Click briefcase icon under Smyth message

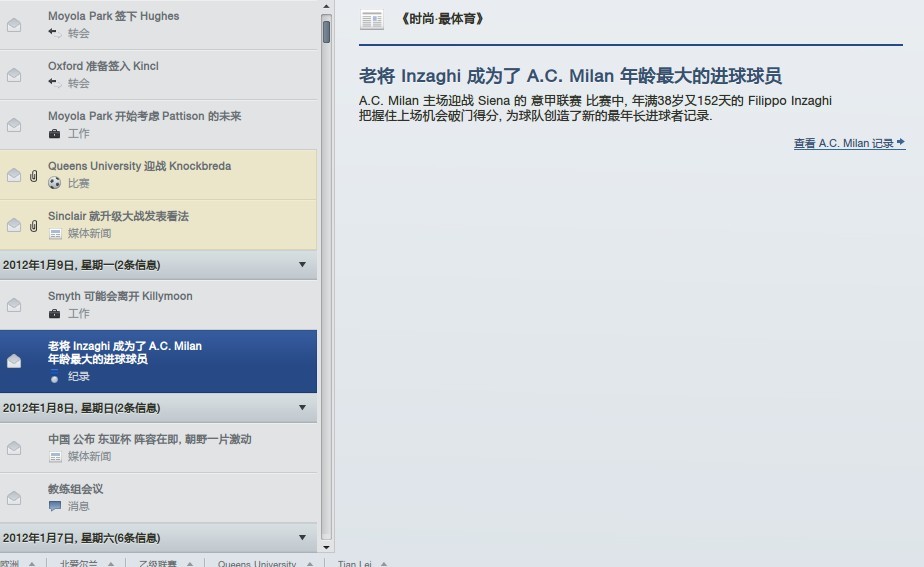point(54,314)
